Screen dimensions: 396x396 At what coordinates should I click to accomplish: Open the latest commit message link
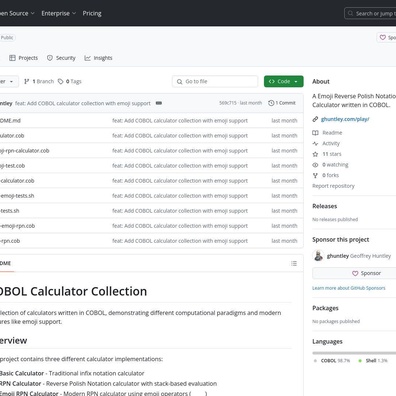[x=83, y=103]
